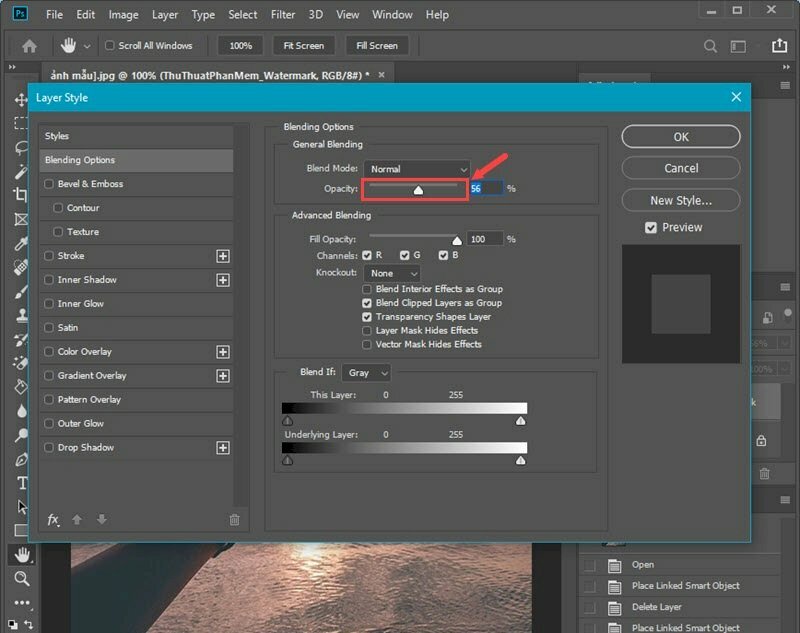Click the Home icon in options bar
The image size is (800, 633).
29,46
